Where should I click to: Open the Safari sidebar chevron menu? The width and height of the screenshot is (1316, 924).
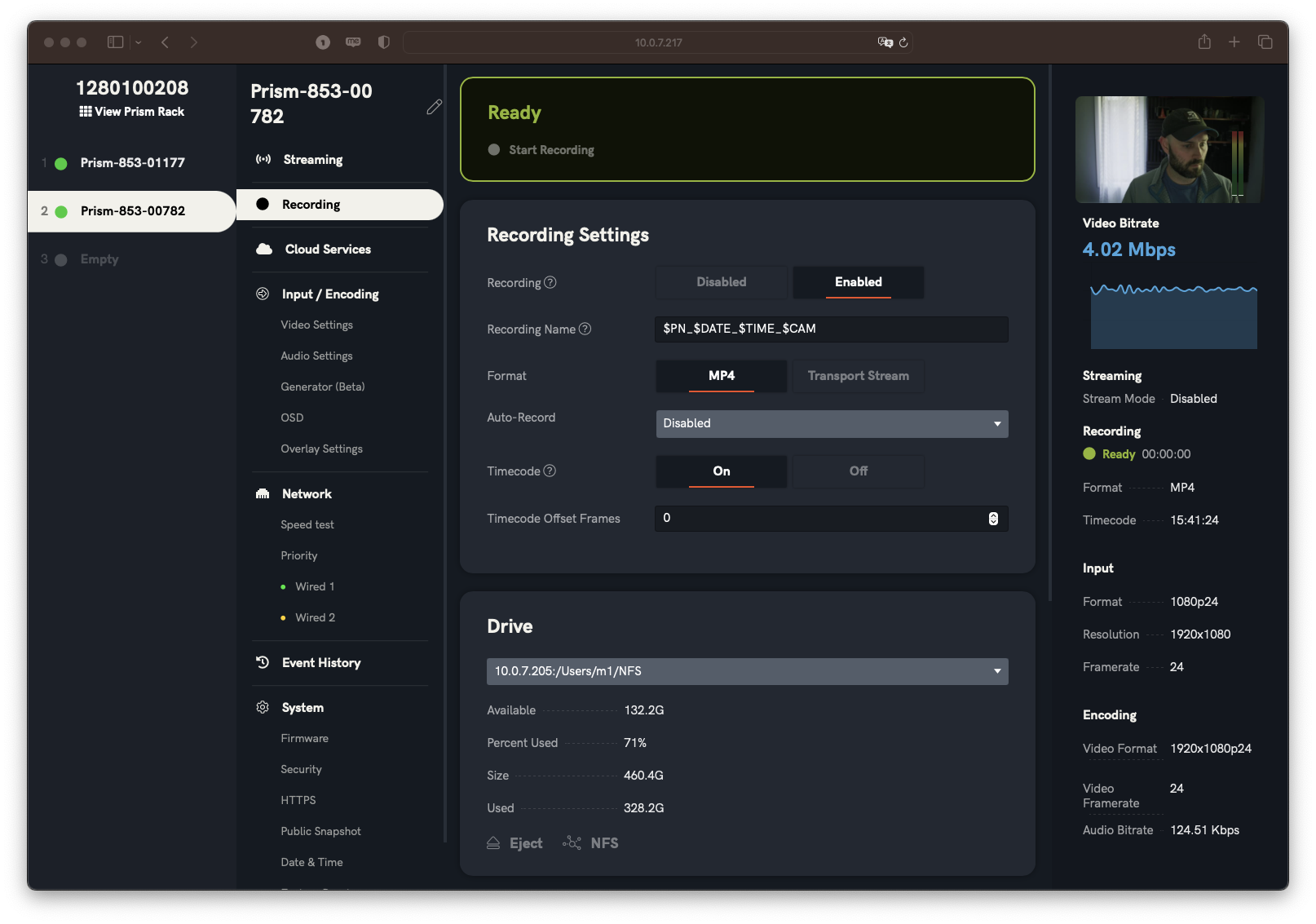[139, 42]
